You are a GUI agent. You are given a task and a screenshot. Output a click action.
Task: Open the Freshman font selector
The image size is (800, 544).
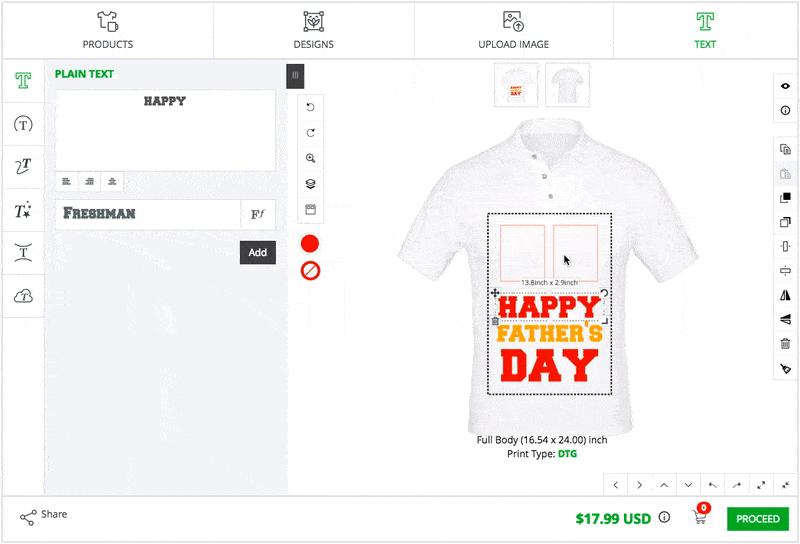(148, 214)
